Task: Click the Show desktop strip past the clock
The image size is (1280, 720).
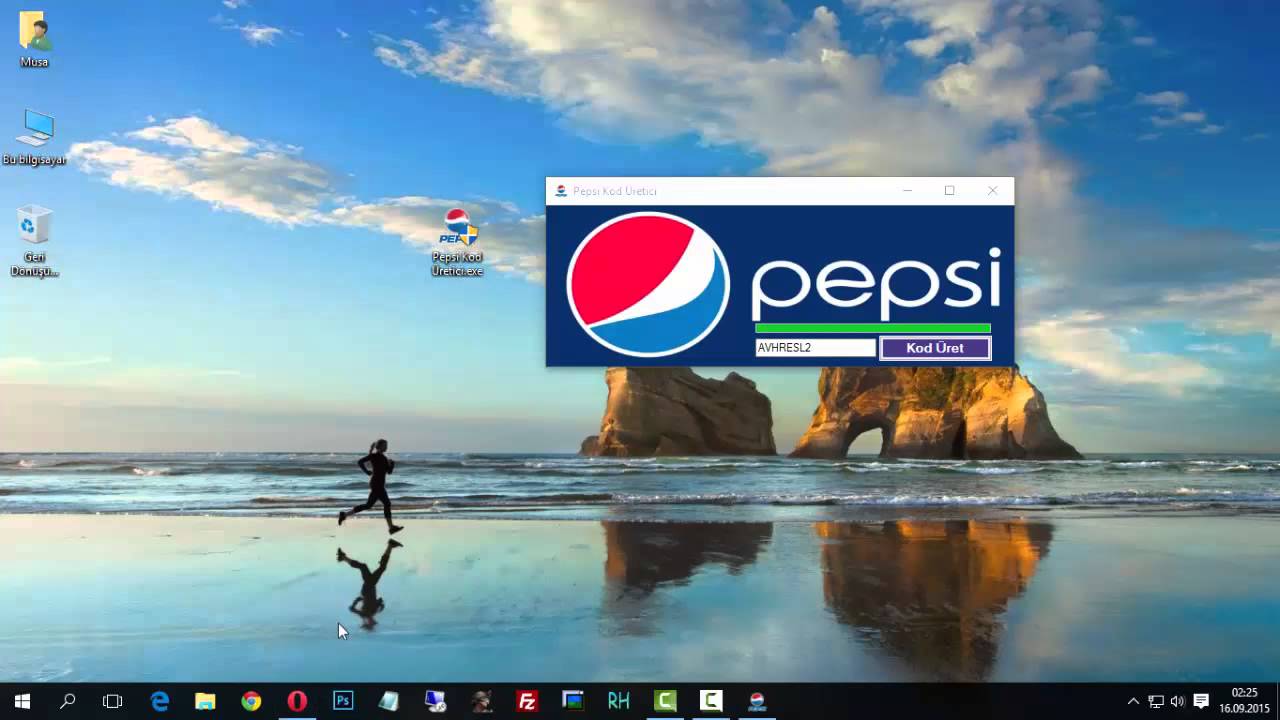Action: click(x=1277, y=701)
